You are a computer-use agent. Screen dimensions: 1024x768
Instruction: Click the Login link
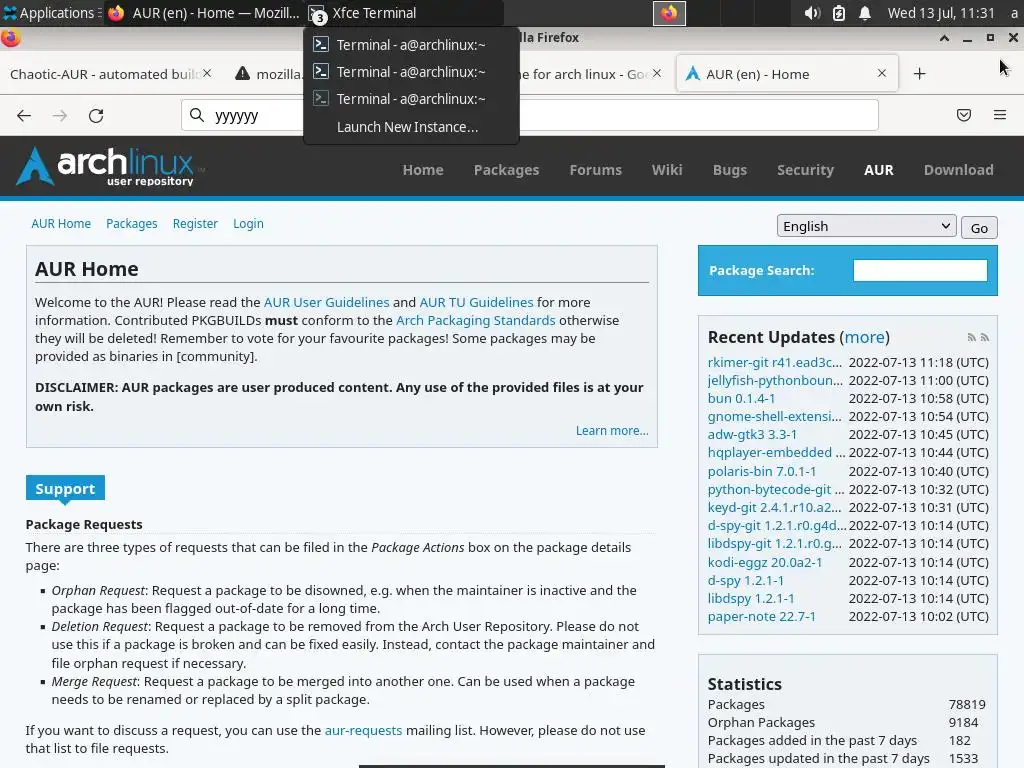coord(248,223)
